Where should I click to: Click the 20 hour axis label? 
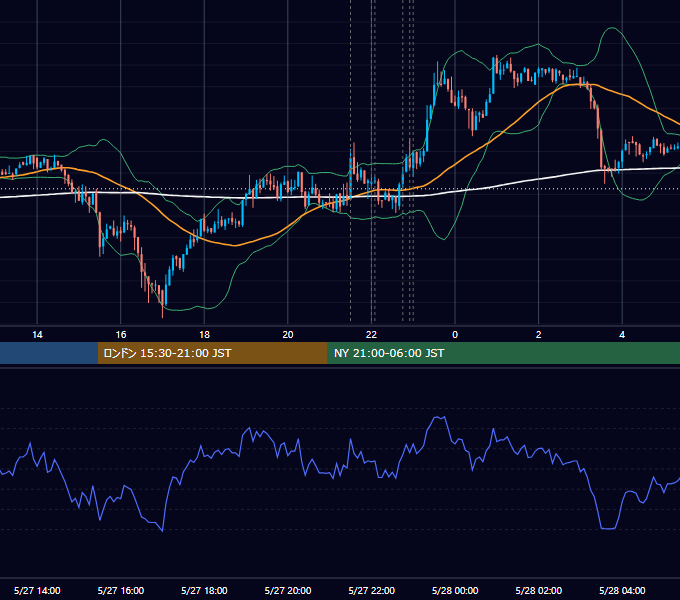click(288, 335)
